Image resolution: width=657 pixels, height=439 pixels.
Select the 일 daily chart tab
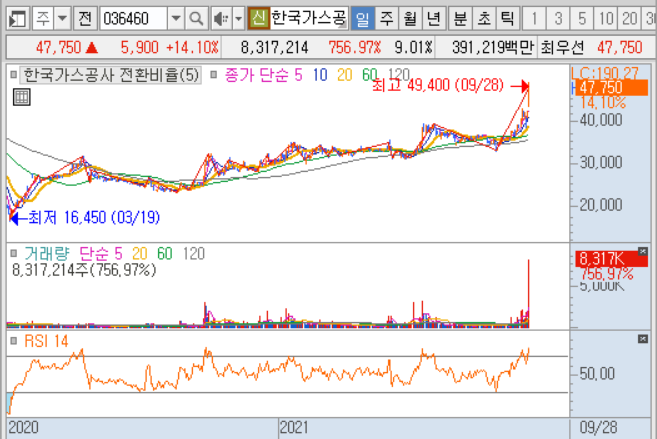click(x=362, y=19)
